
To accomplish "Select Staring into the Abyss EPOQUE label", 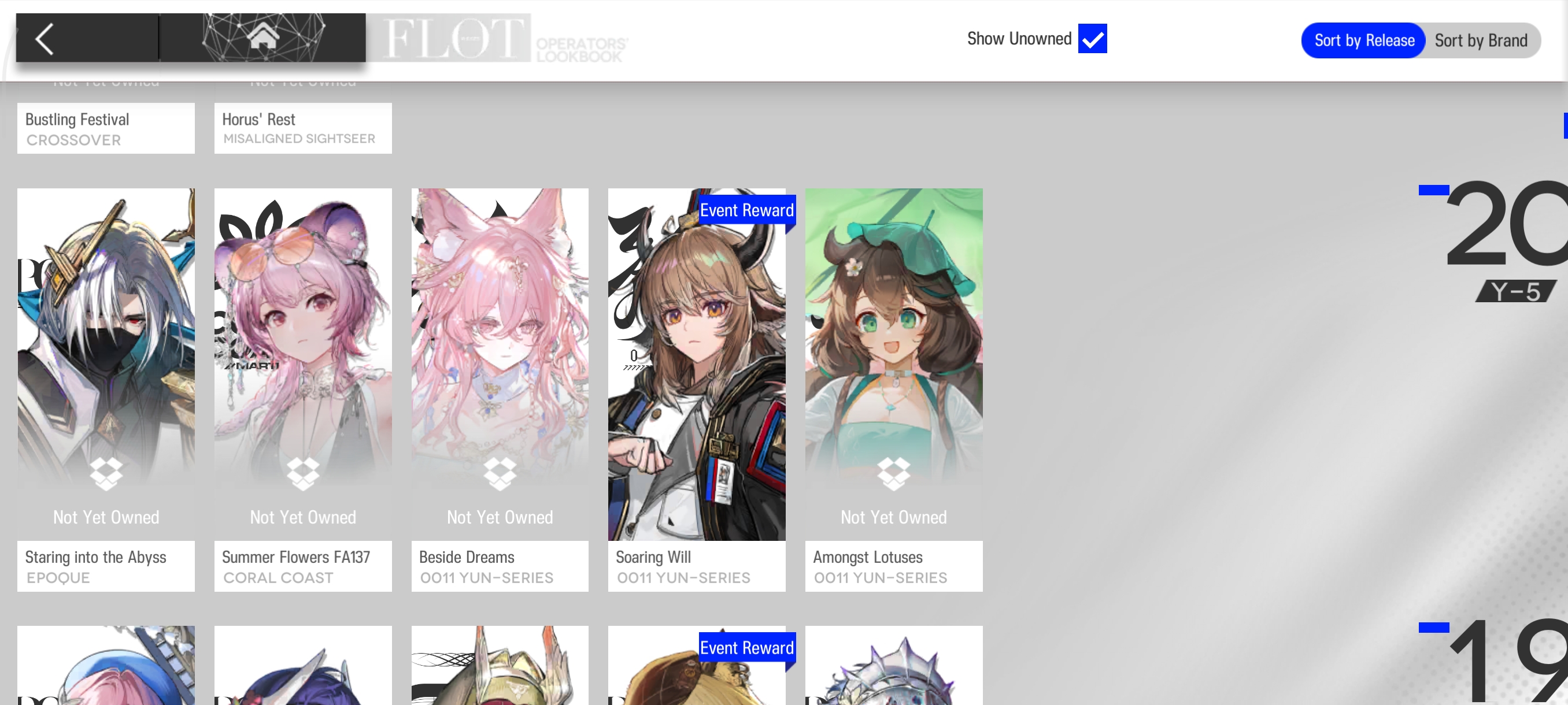I will coord(106,566).
